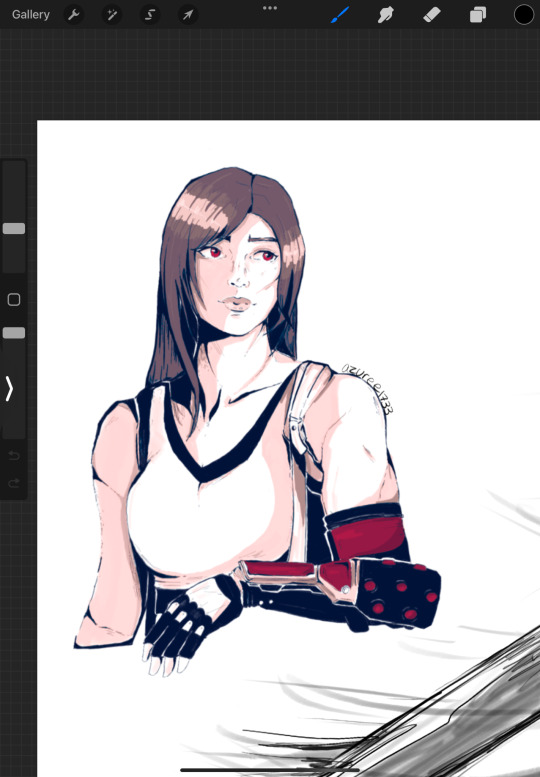Open the active color picker circle
The image size is (540, 777).
524,14
